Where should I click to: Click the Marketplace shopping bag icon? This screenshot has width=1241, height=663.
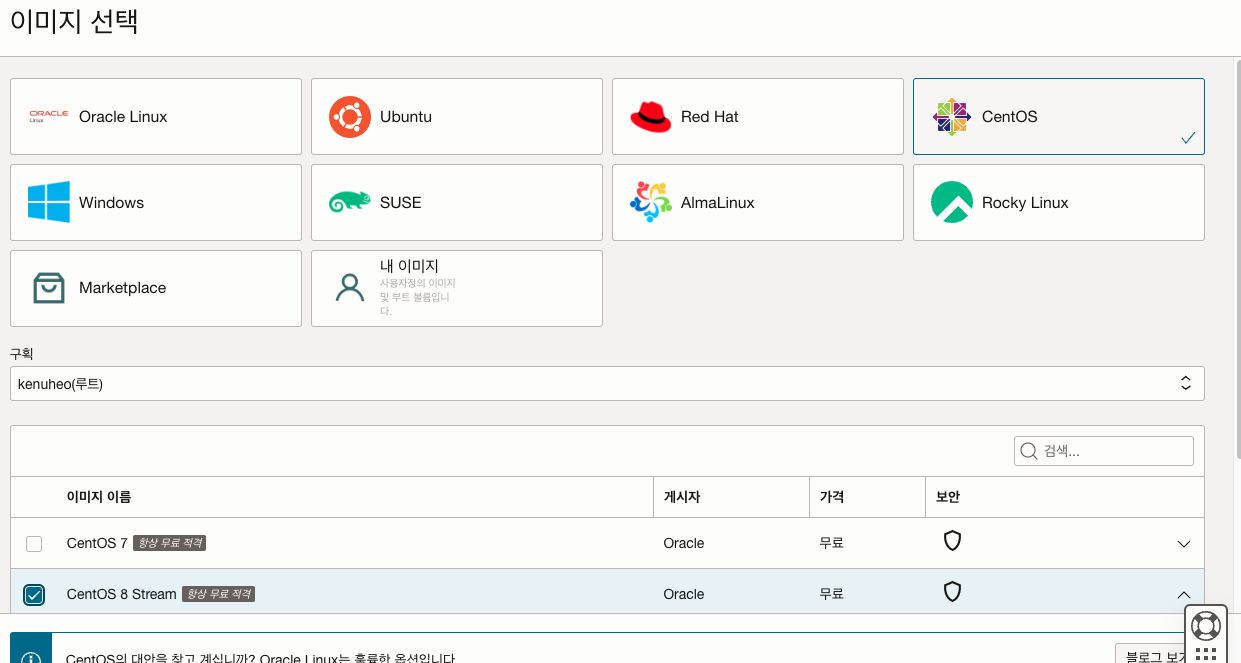click(x=49, y=288)
